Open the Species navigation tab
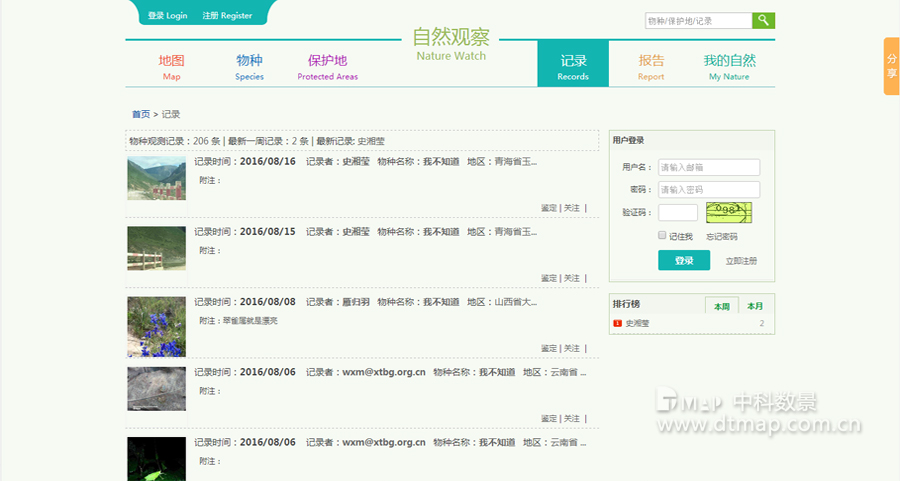 click(x=249, y=67)
